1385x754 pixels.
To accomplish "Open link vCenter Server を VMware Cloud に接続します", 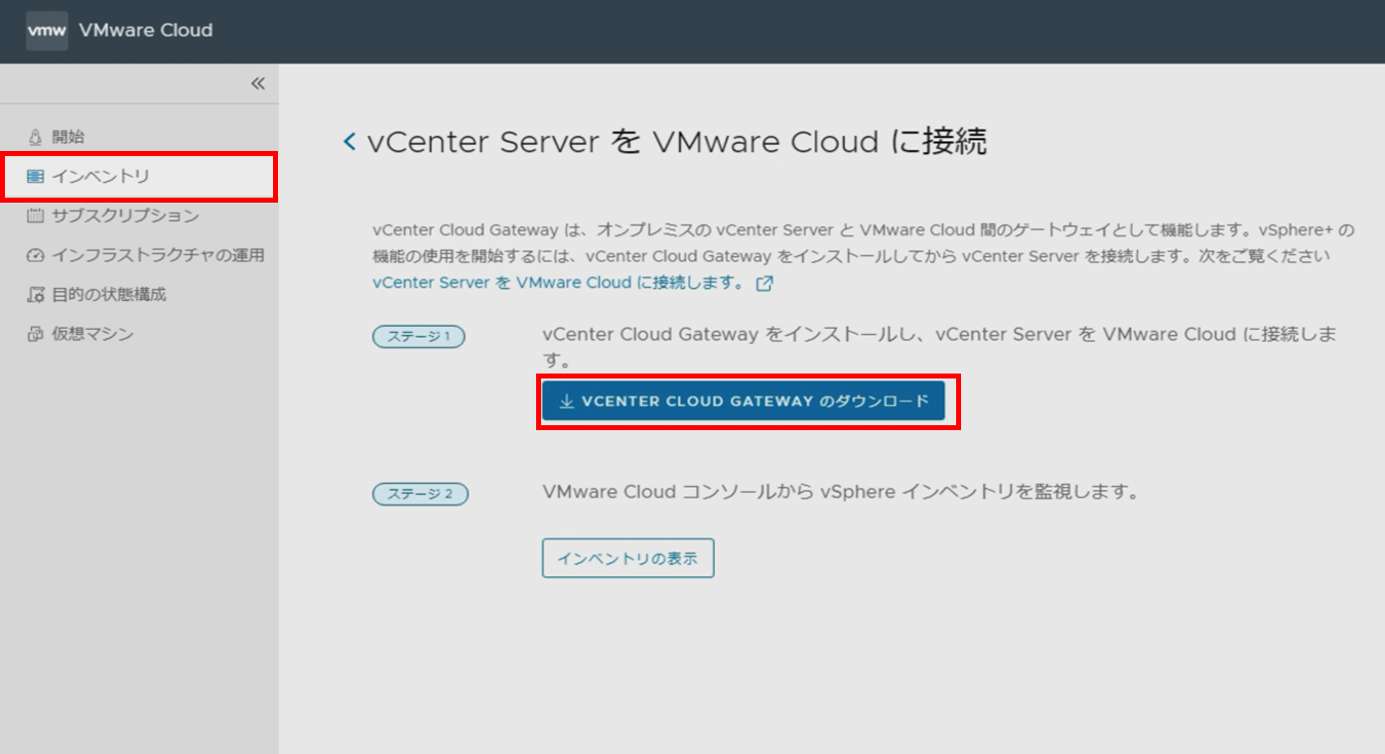I will pyautogui.click(x=558, y=283).
